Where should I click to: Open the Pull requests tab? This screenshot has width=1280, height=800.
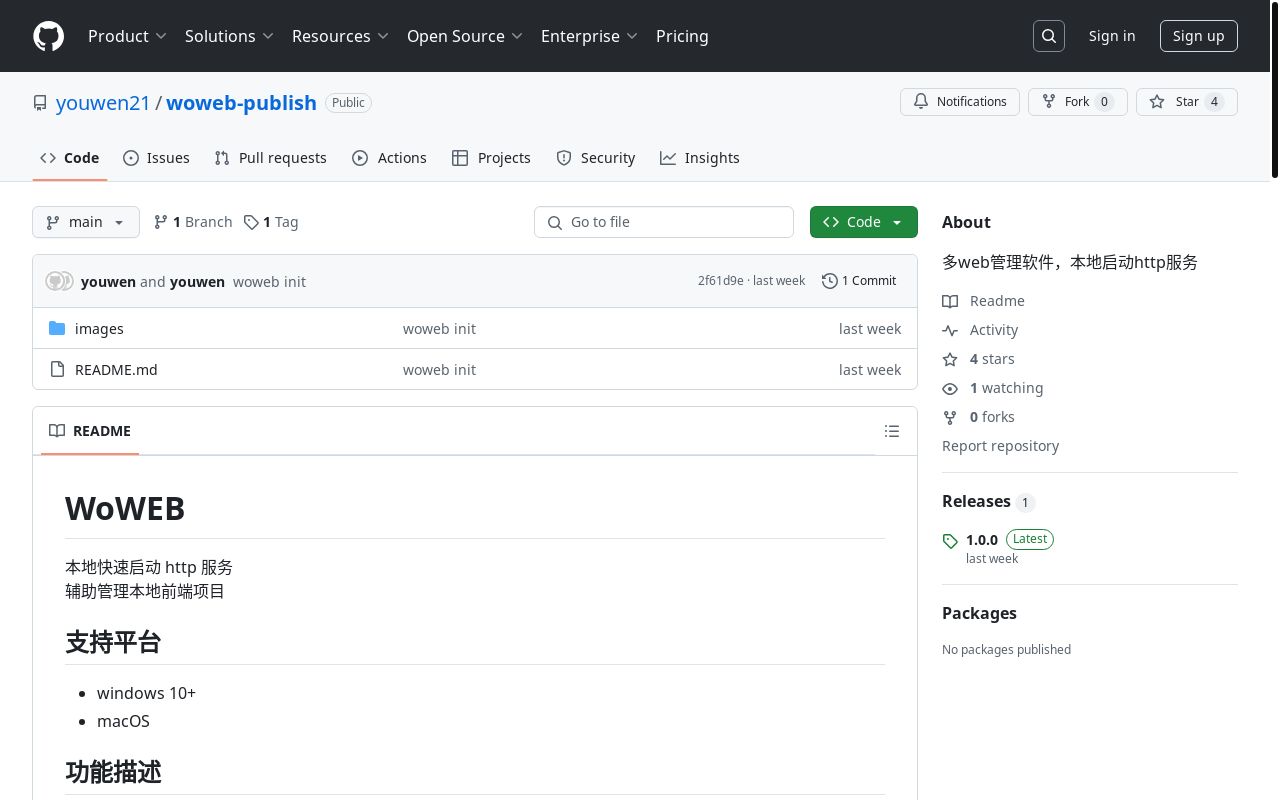pos(271,158)
